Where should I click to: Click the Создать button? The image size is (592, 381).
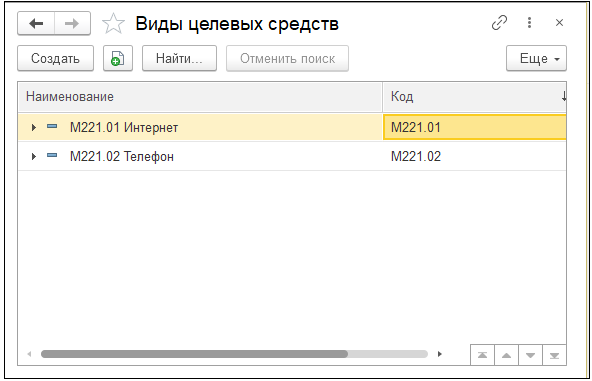pyautogui.click(x=56, y=58)
